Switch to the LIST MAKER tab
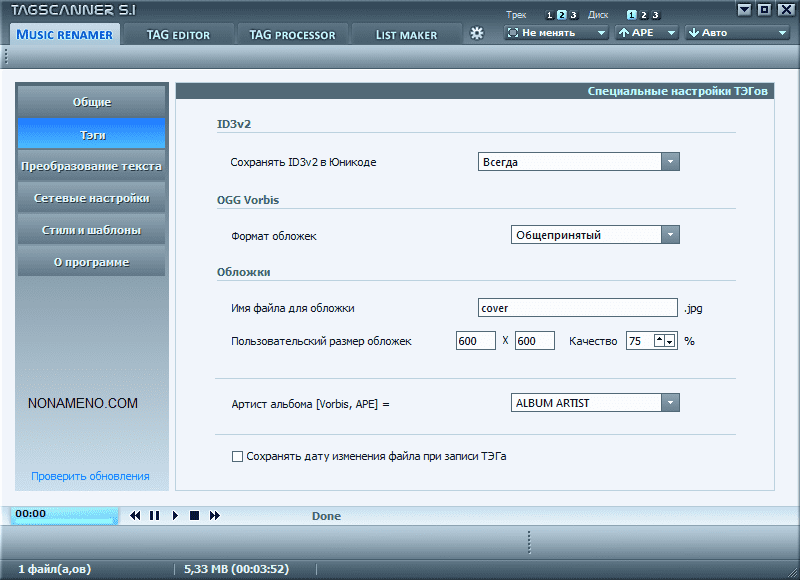The image size is (800, 580). click(406, 34)
